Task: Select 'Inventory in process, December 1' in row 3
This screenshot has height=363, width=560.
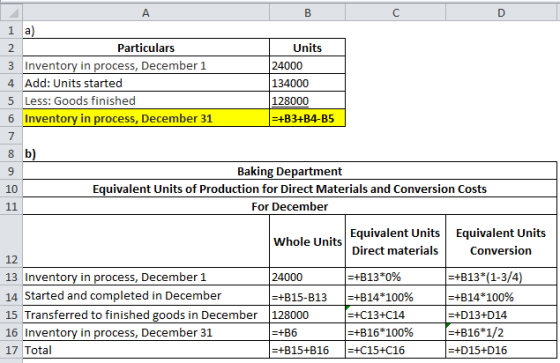Action: [146, 65]
